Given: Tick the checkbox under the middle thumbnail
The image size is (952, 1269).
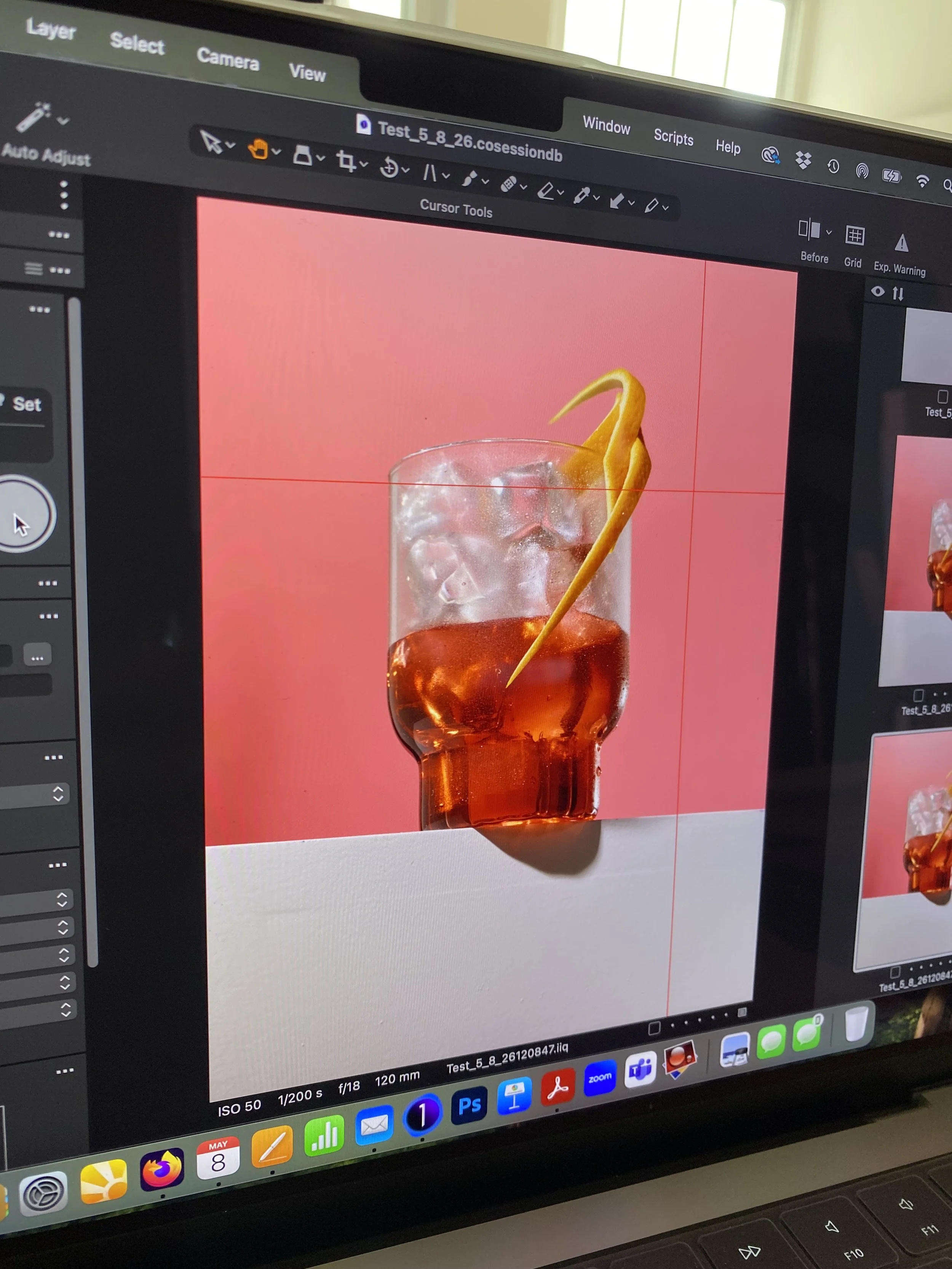Looking at the screenshot, I should (918, 695).
